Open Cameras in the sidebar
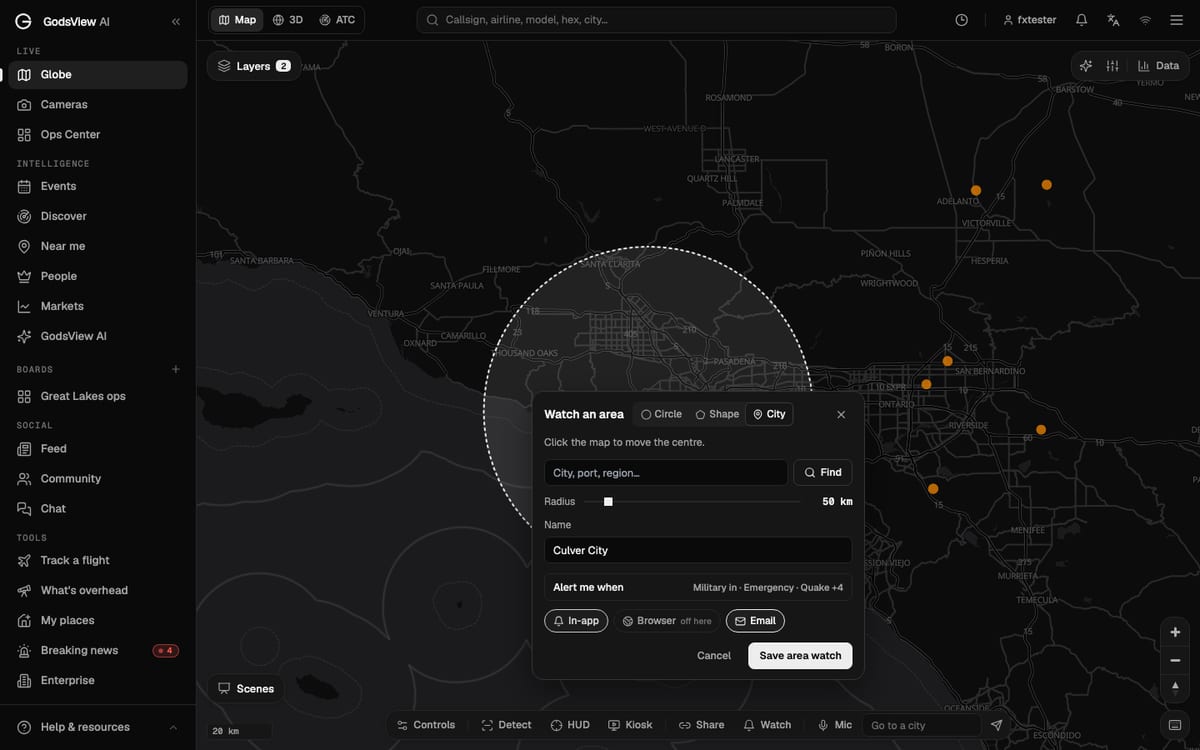Image resolution: width=1200 pixels, height=750 pixels. [x=98, y=105]
